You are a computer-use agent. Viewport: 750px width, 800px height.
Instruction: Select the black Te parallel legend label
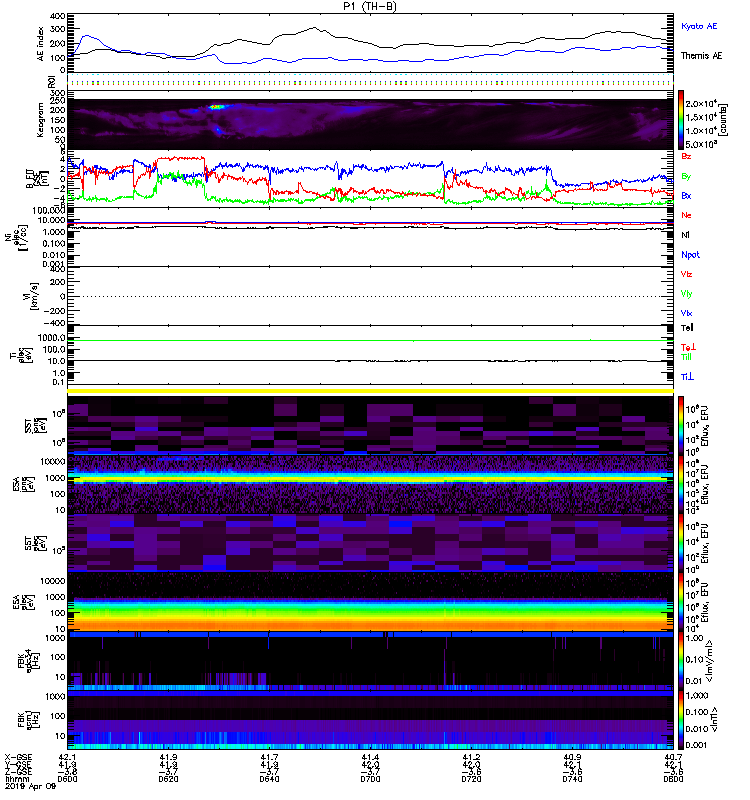687,328
